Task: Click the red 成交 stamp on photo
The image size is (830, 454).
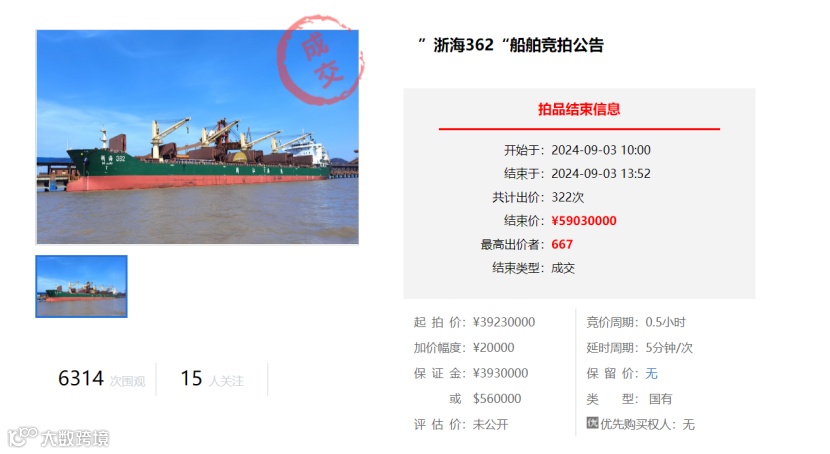Action: 321,60
